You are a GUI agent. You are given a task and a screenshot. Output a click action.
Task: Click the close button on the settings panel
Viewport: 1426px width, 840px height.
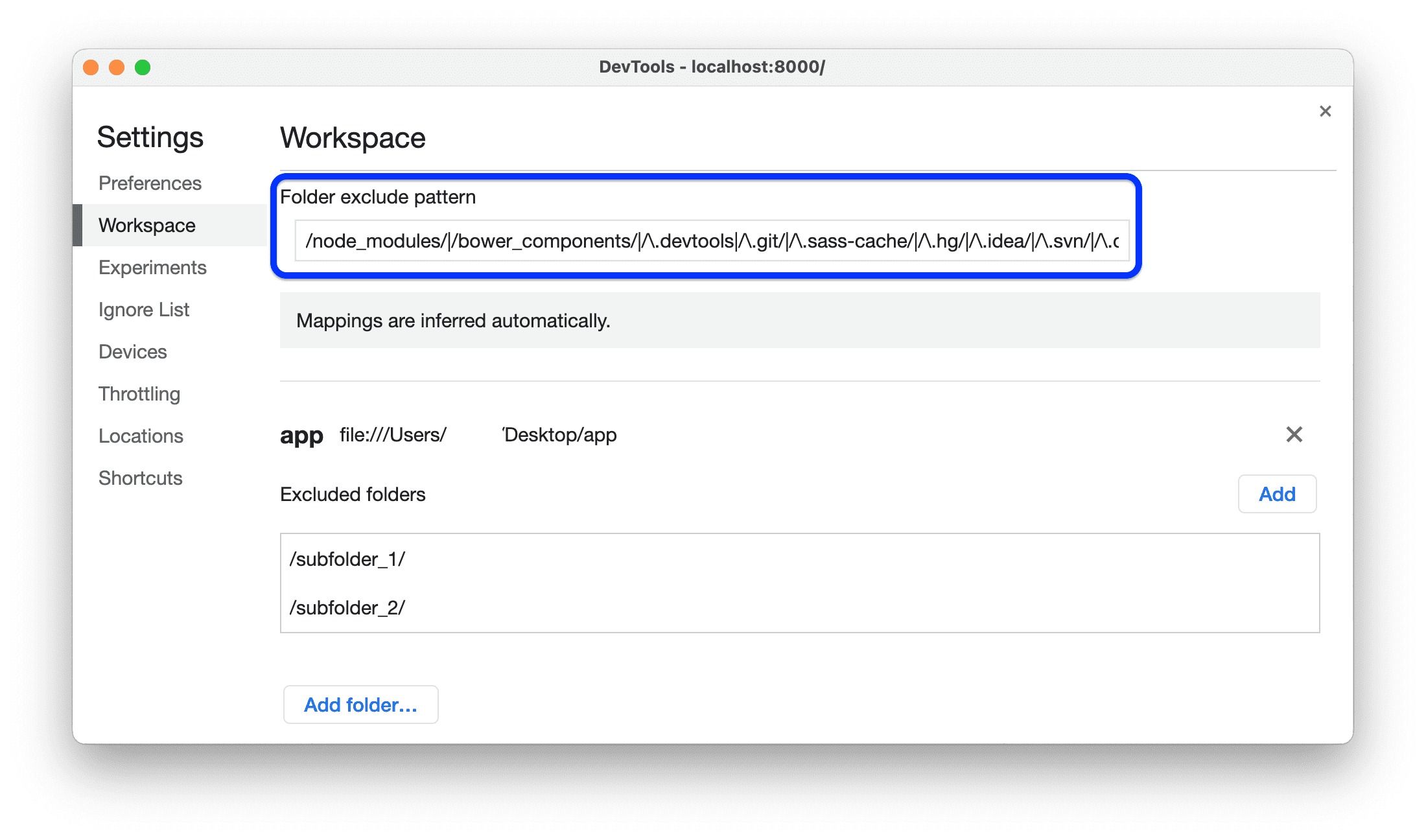click(1325, 112)
